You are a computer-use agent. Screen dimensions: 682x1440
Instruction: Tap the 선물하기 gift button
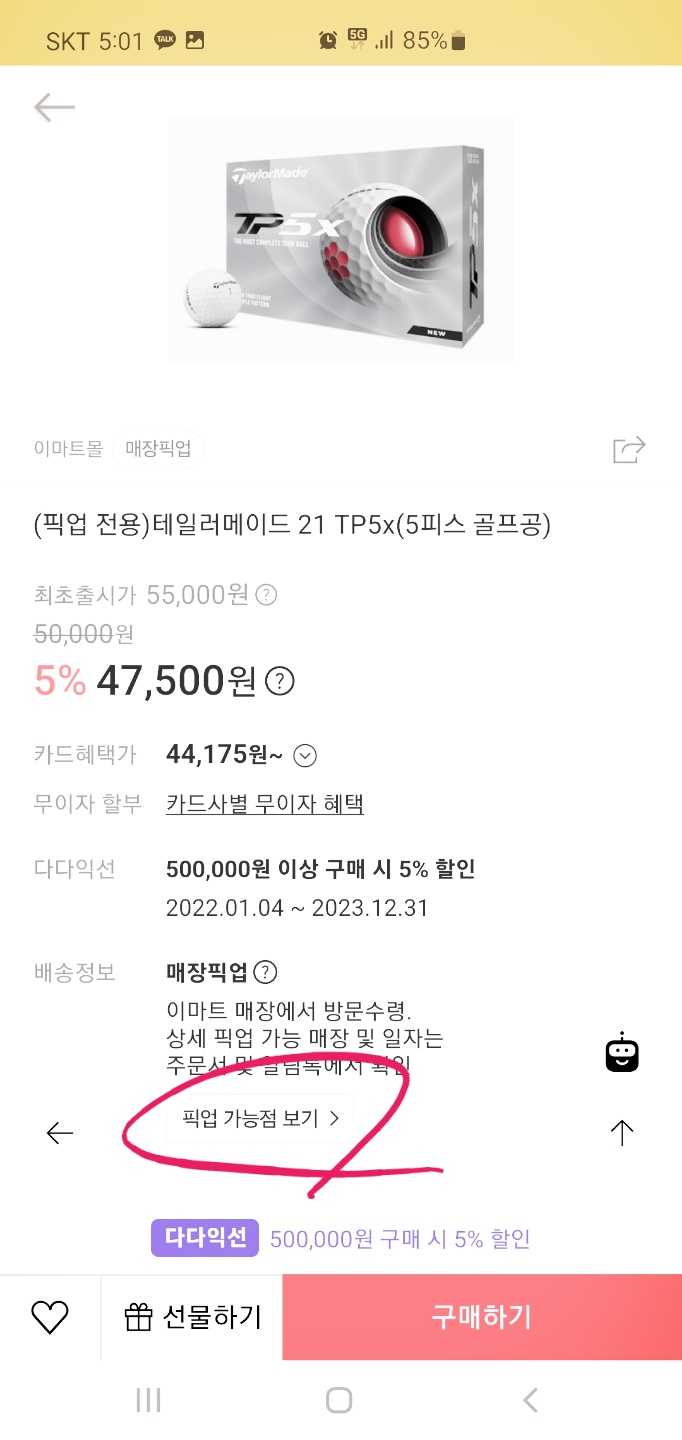pyautogui.click(x=192, y=1317)
